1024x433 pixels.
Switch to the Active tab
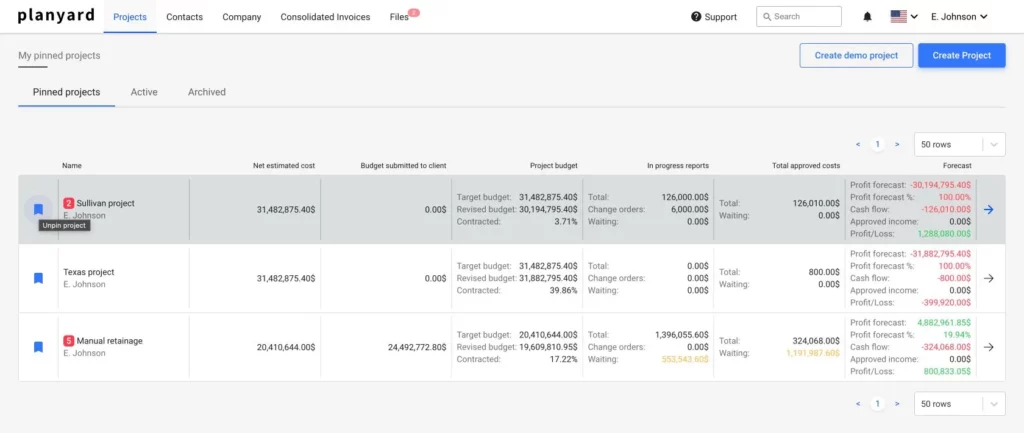coord(144,92)
